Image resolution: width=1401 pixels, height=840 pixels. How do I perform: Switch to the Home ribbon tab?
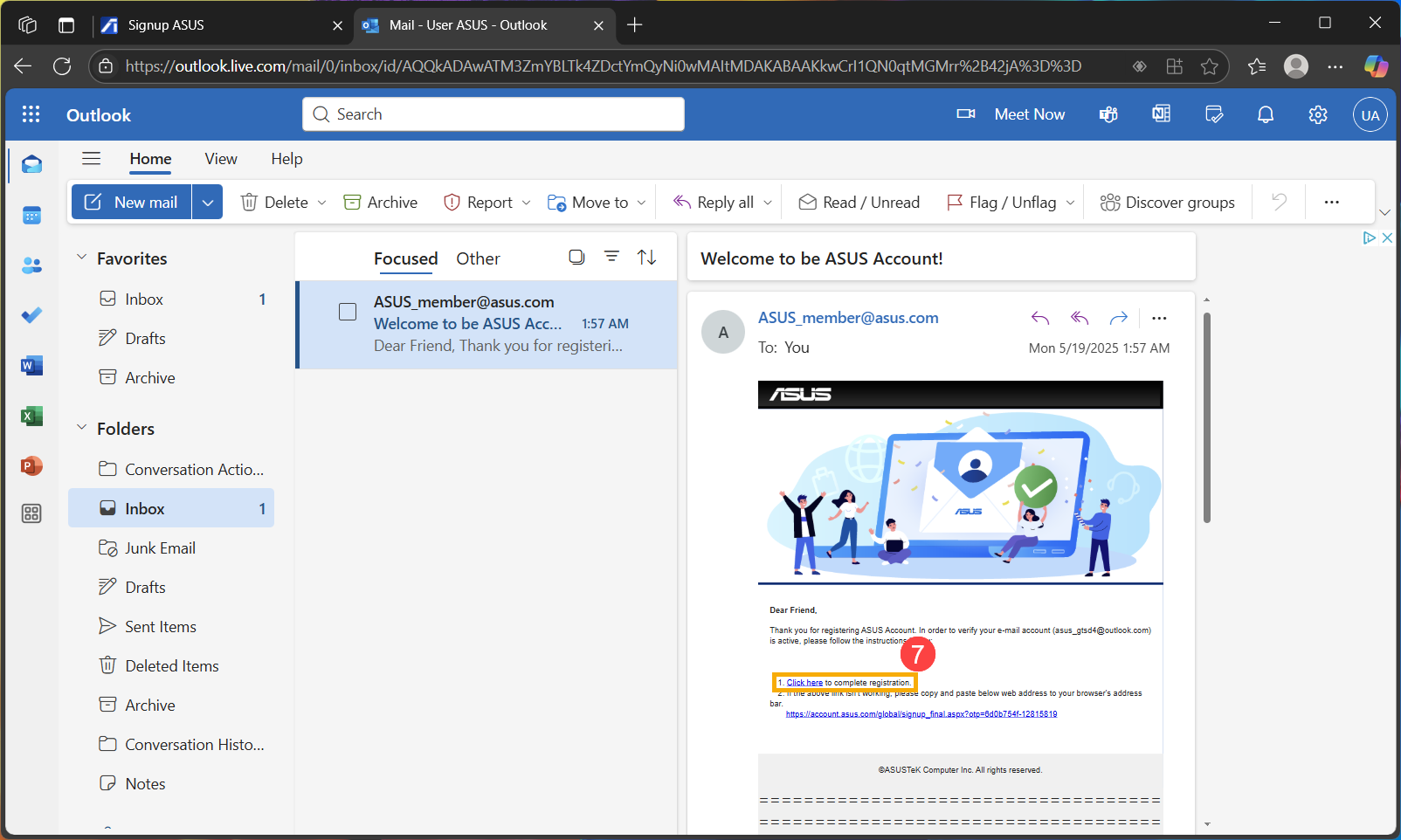tap(150, 158)
